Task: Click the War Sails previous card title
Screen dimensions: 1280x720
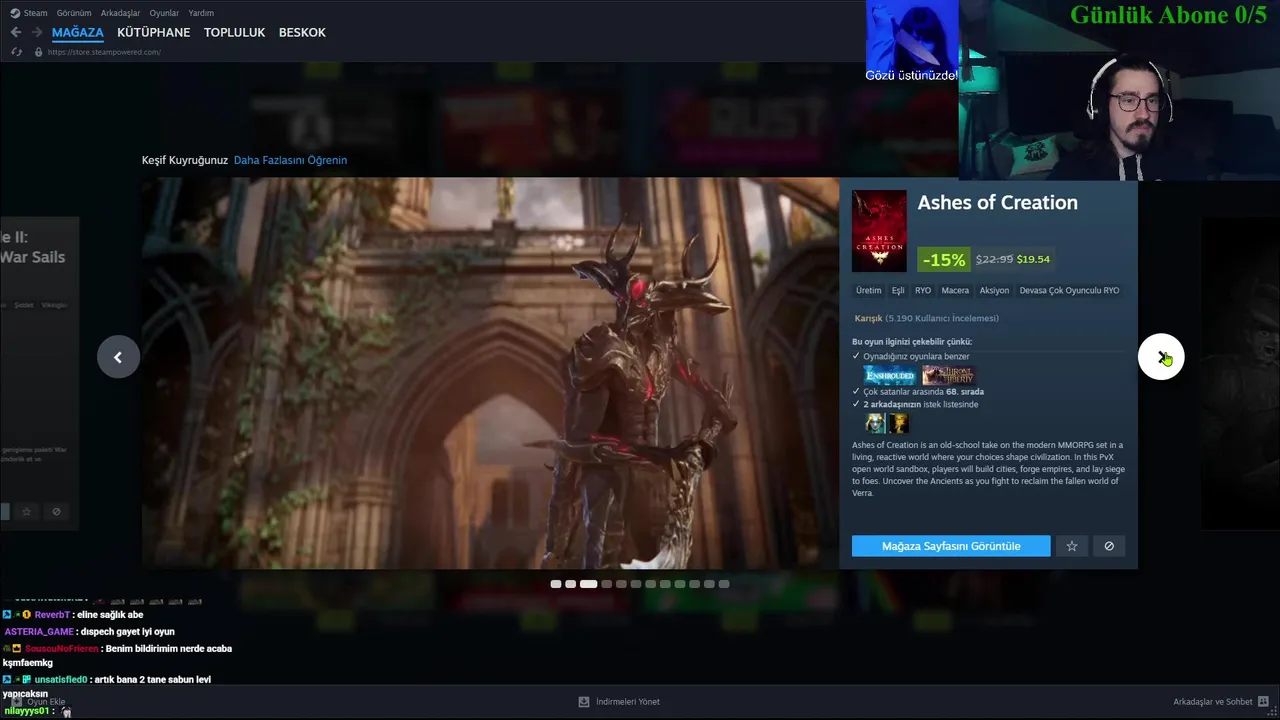Action: tap(33, 247)
